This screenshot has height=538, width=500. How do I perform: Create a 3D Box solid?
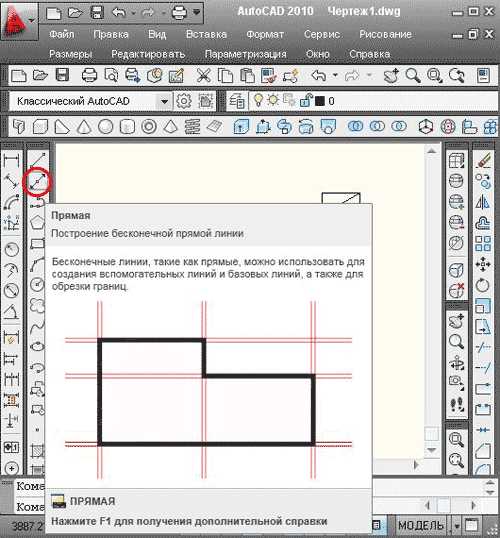point(40,127)
